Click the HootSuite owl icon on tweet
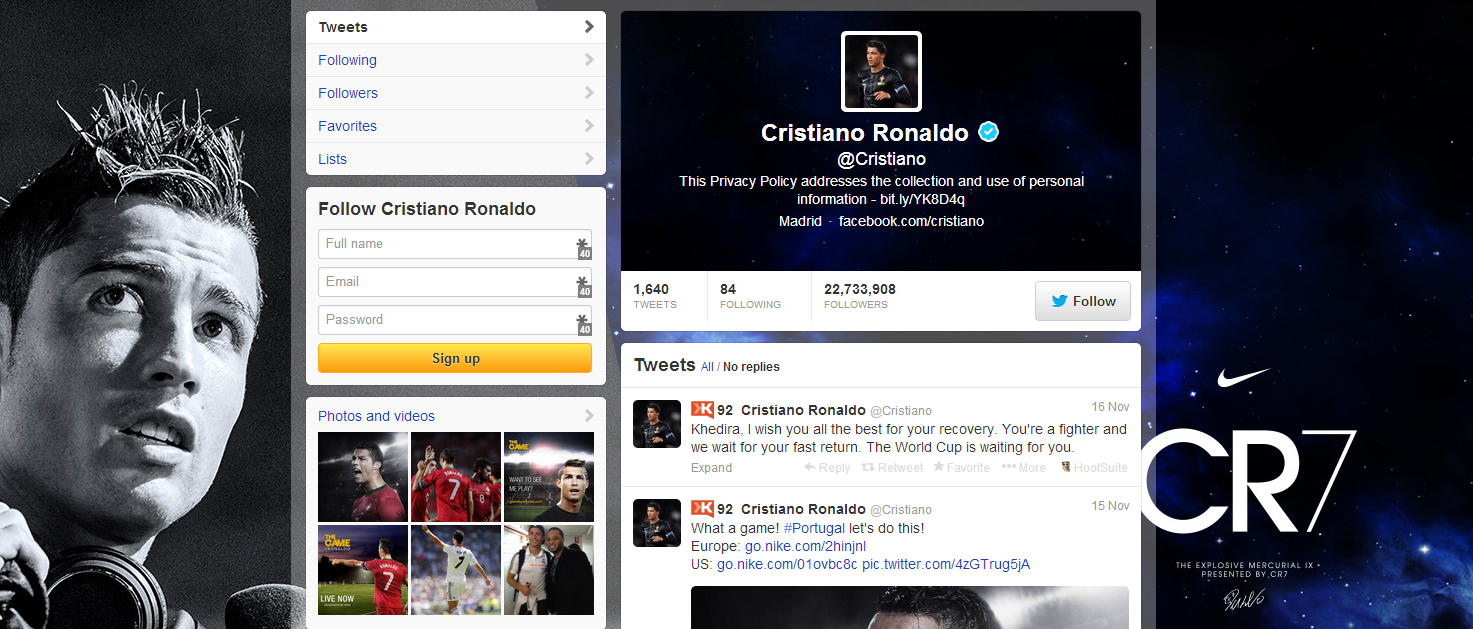 pyautogui.click(x=1066, y=468)
